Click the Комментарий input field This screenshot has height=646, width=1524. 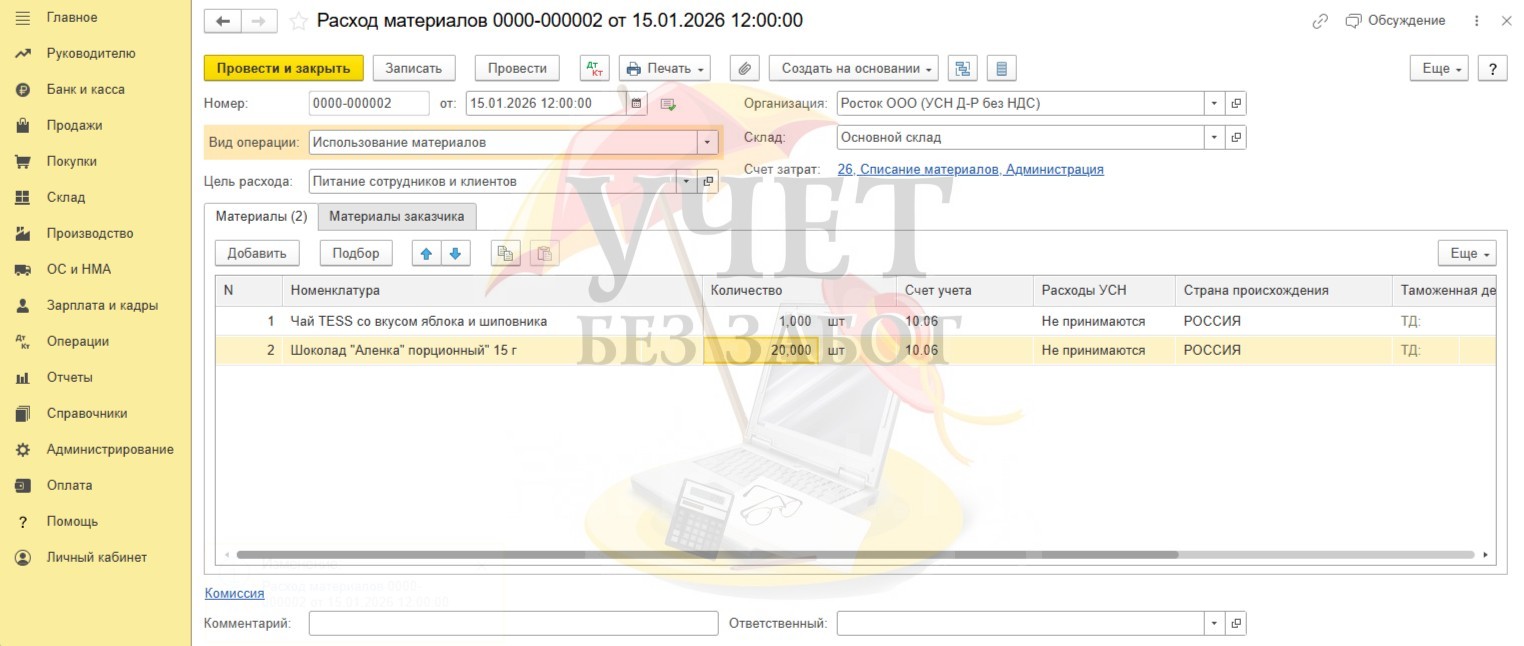pyautogui.click(x=513, y=623)
